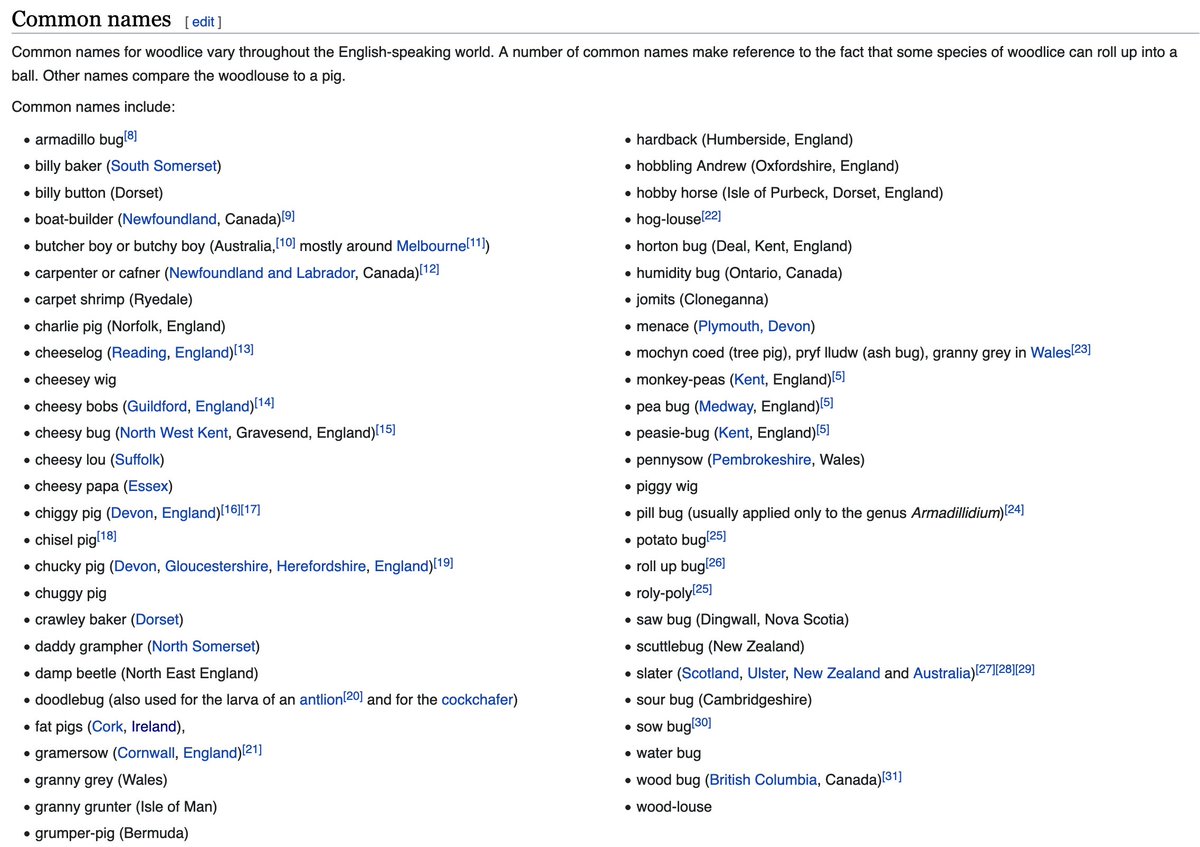Click the 'granny grunter (Isle of Man)' entry
1200x847 pixels.
pyautogui.click(x=126, y=806)
